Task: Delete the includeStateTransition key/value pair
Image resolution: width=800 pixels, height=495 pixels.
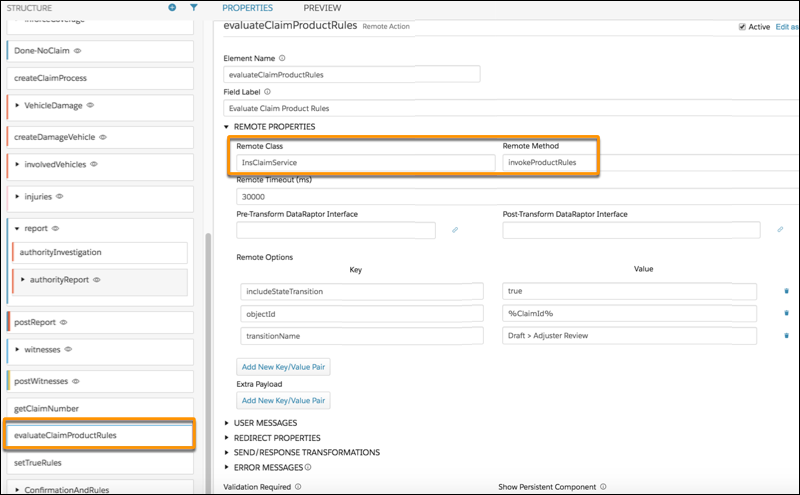Action: pyautogui.click(x=786, y=291)
